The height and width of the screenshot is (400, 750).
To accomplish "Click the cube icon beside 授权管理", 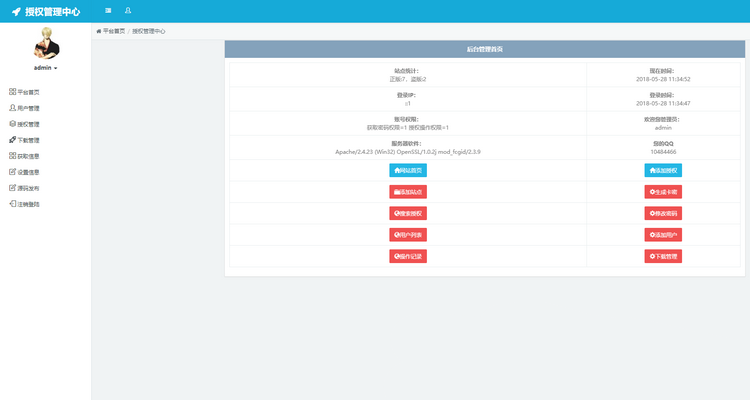I will [12, 123].
